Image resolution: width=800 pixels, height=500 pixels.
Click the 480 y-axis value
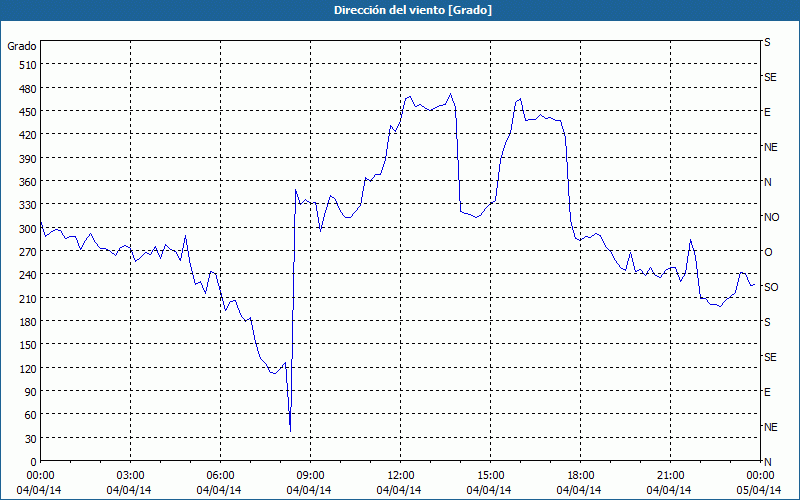[28, 88]
